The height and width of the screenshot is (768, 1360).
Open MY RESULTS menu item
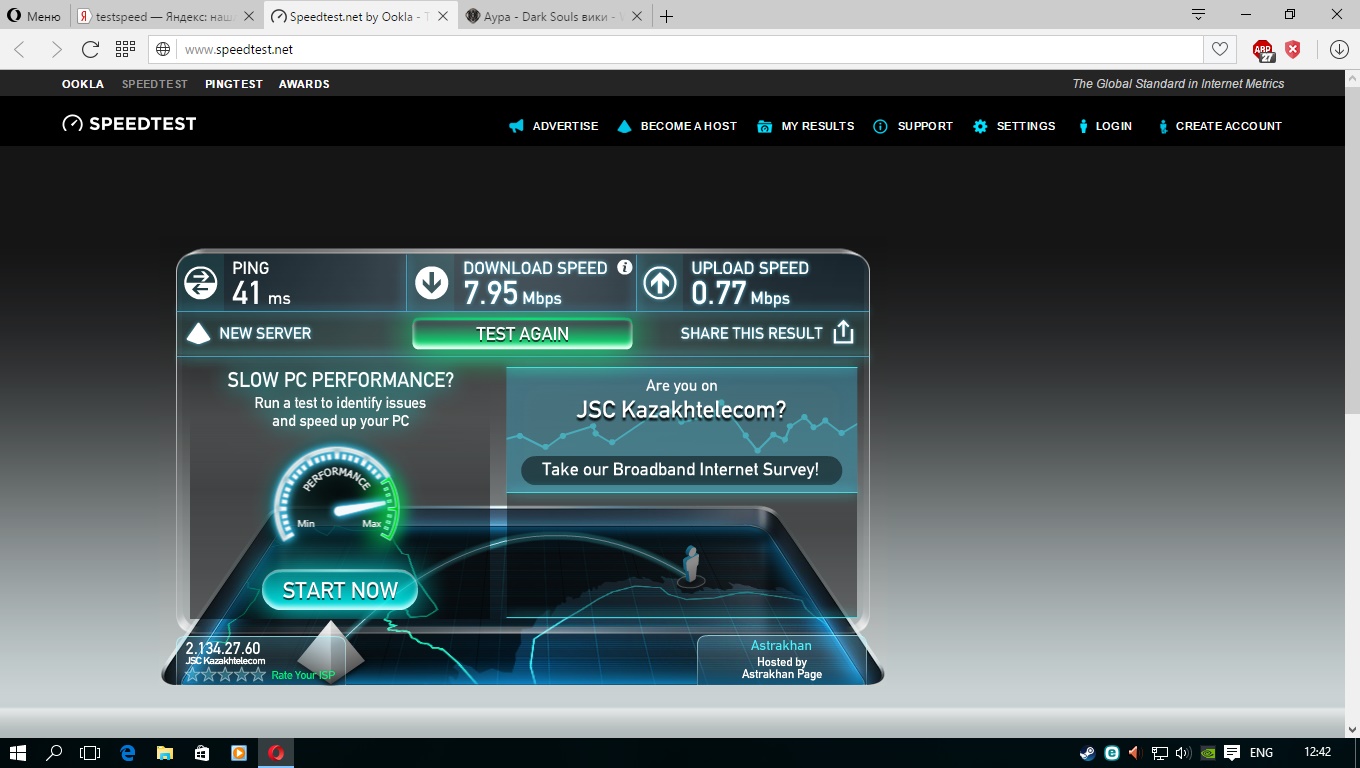click(806, 126)
